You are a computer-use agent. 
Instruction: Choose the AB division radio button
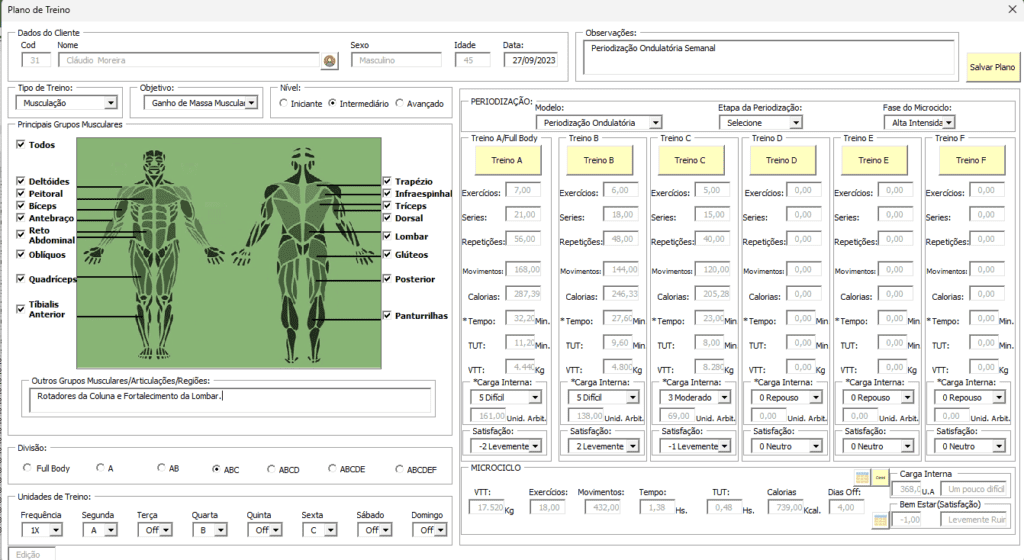(161, 468)
